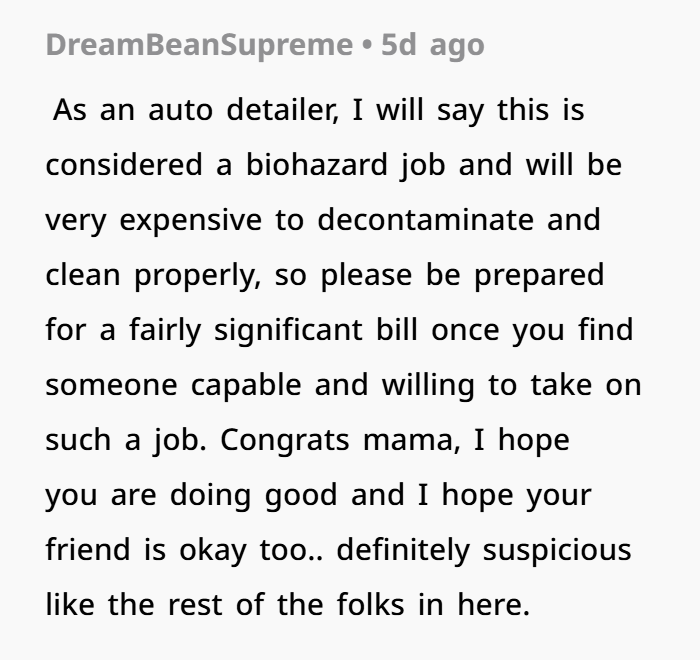The height and width of the screenshot is (660, 700).
Task: Click the bullet separator after the username
Action: tap(367, 45)
